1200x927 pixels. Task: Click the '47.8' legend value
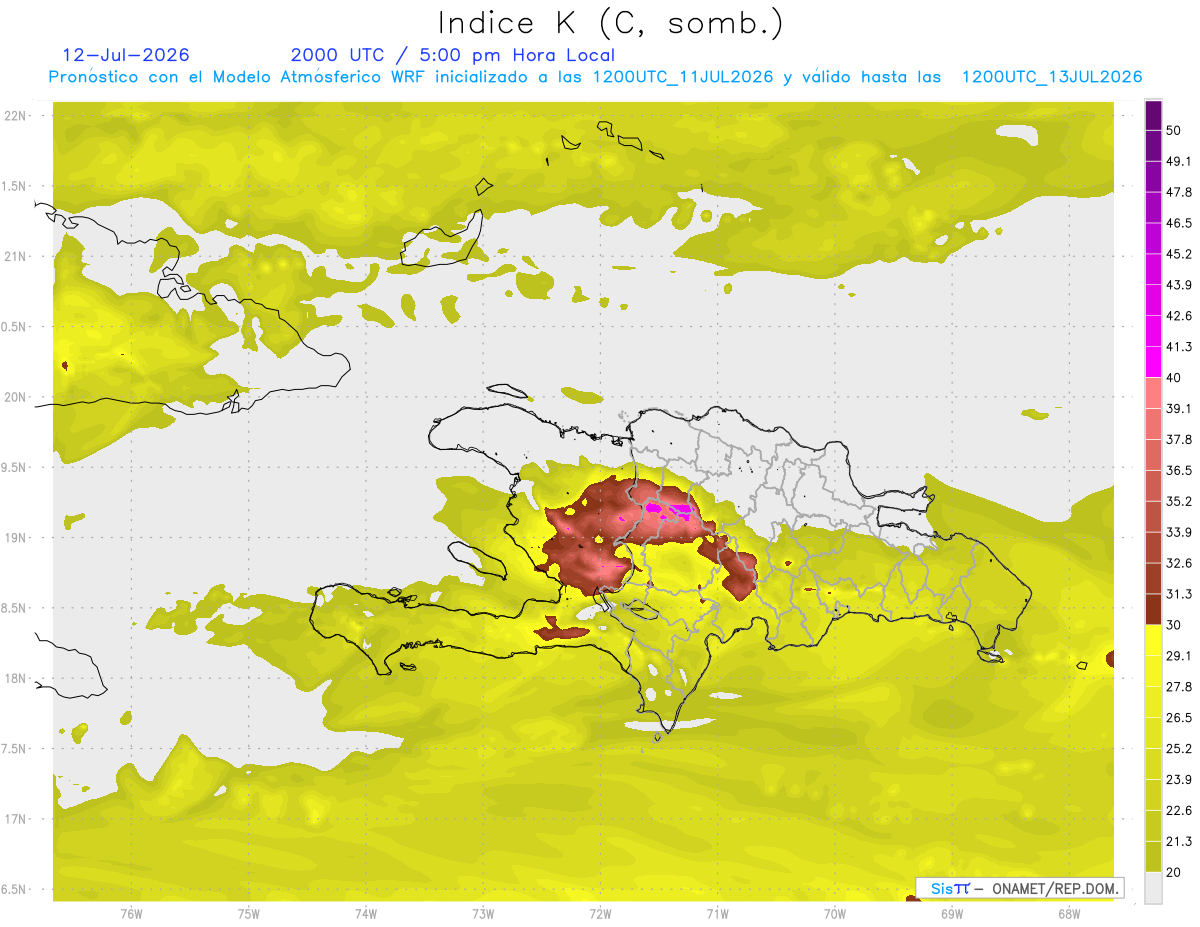[x=1179, y=192]
